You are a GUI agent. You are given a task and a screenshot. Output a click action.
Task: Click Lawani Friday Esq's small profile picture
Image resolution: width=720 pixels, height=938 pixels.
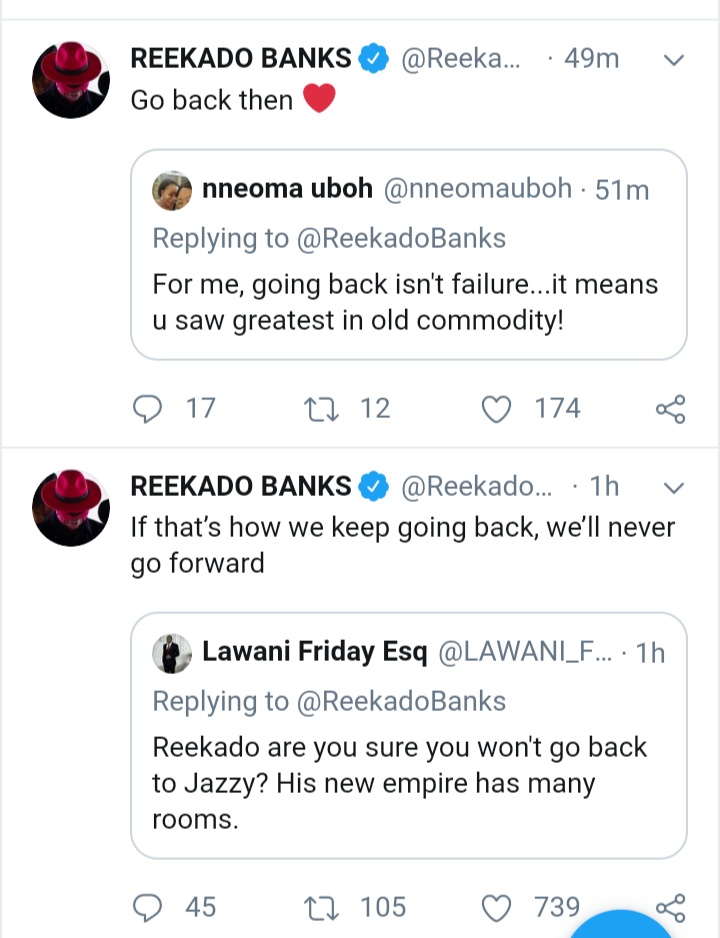[x=171, y=654]
